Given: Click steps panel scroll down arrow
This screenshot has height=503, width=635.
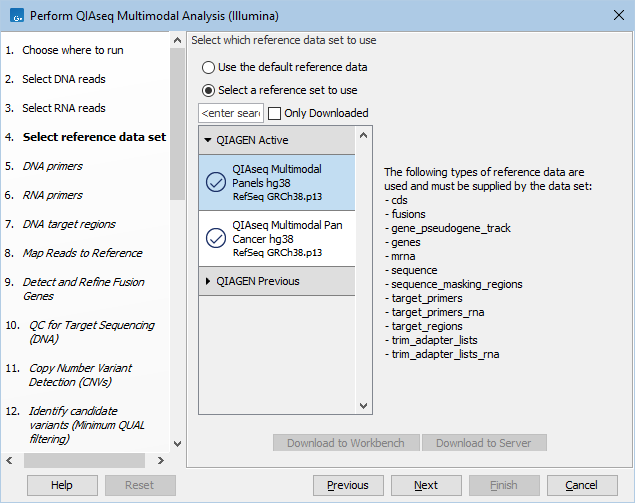Looking at the screenshot, I should pos(177,443).
